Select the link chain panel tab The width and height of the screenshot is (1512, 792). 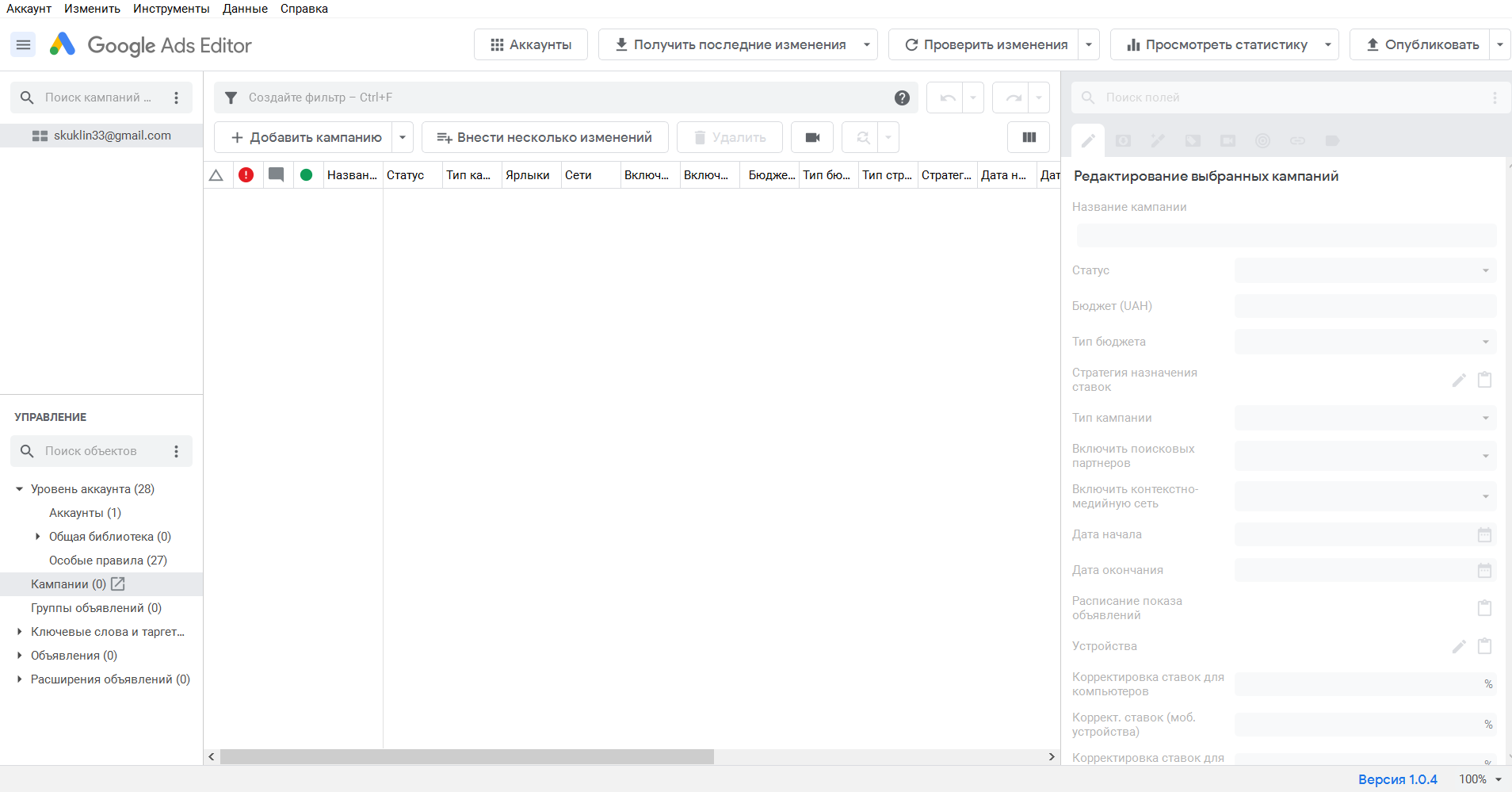[x=1297, y=140]
